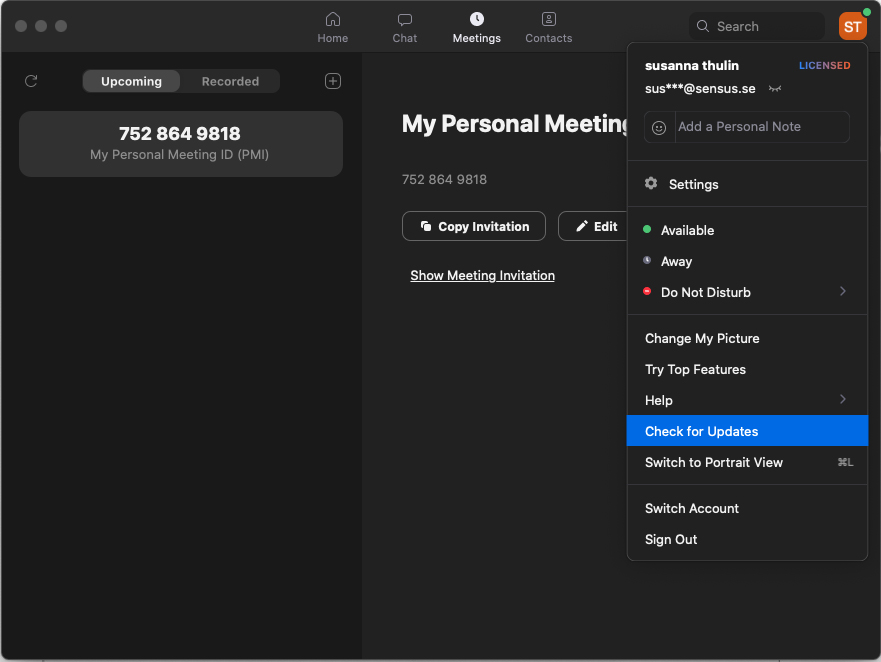Choose Switch Account

747,509
